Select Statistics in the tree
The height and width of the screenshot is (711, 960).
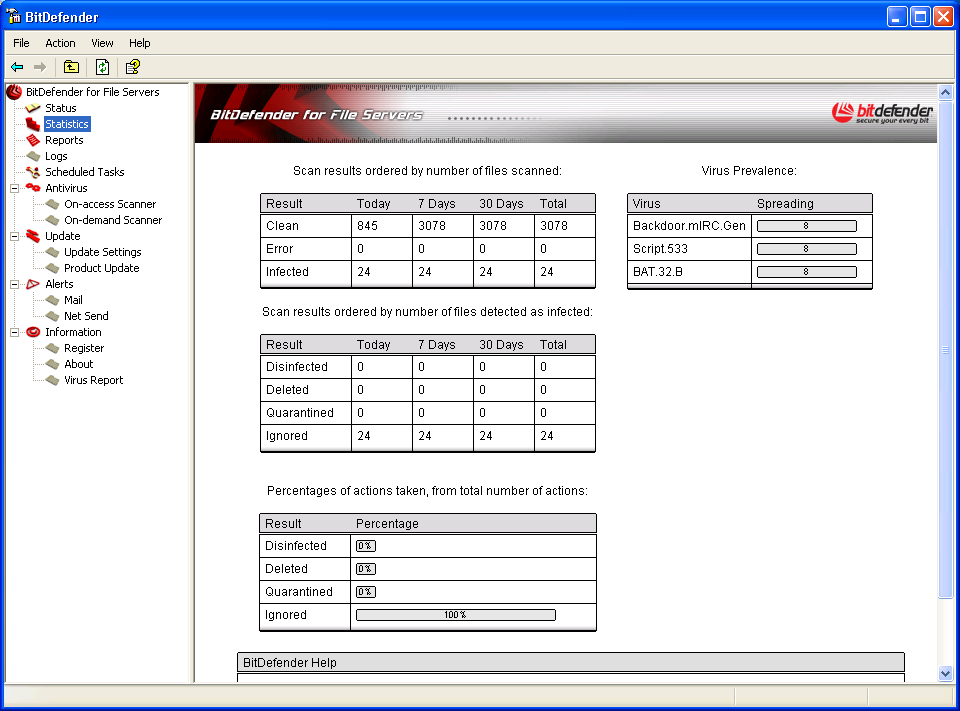tap(67, 124)
